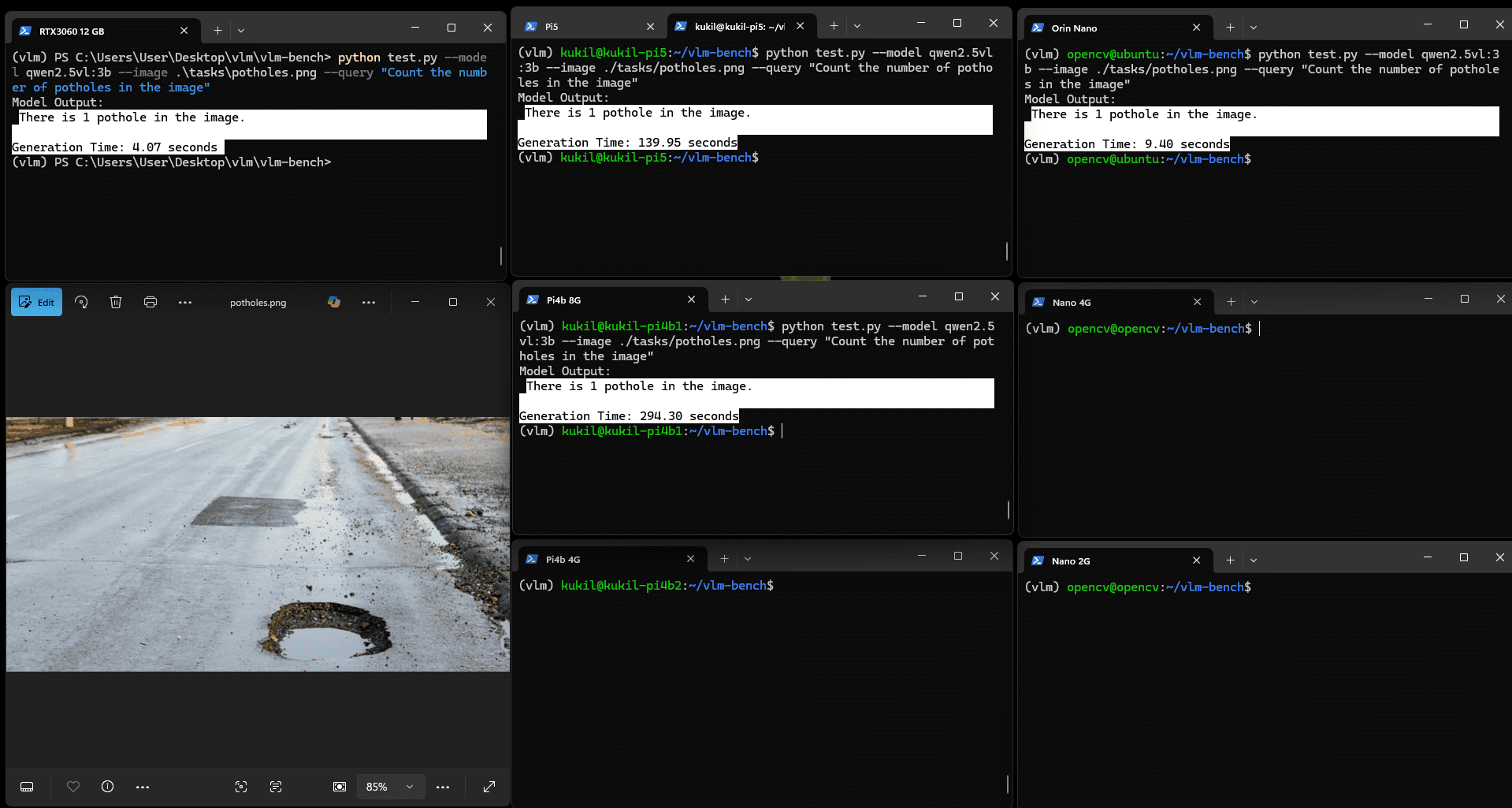Close the Pi4b 8G tab
Viewport: 1512px width, 808px height.
(691, 299)
